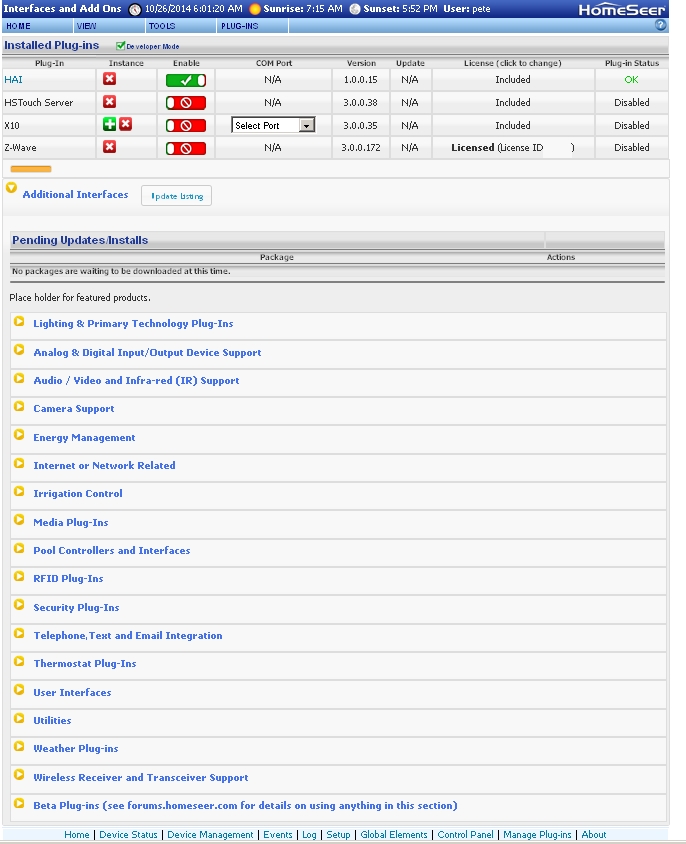Expand Internet or Network Related arrow icon
Viewport: 686px width, 844px height.
[x=19, y=463]
